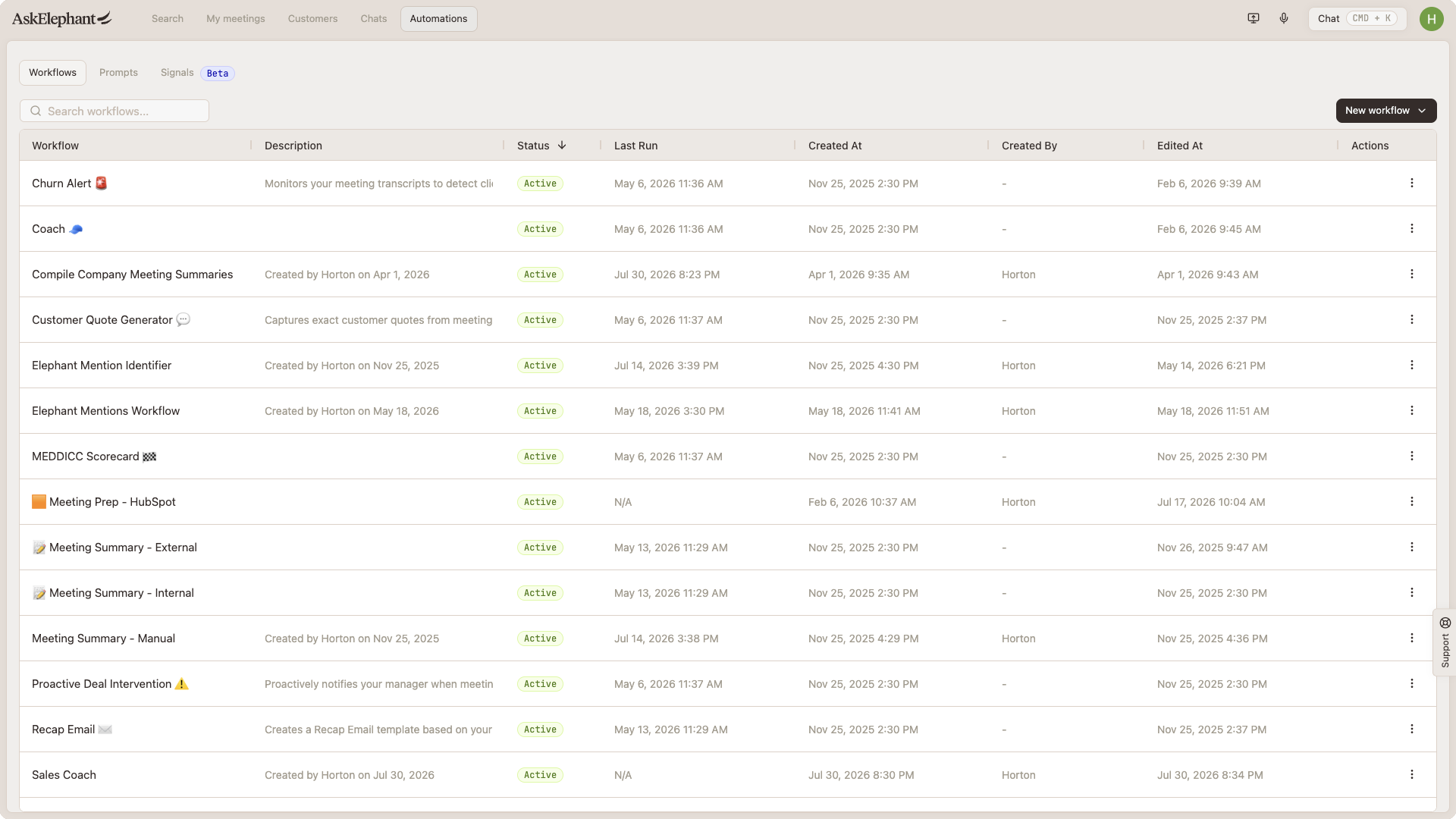Open the Elephant Mentions Workflow row
This screenshot has width=1456, height=819.
tap(105, 411)
